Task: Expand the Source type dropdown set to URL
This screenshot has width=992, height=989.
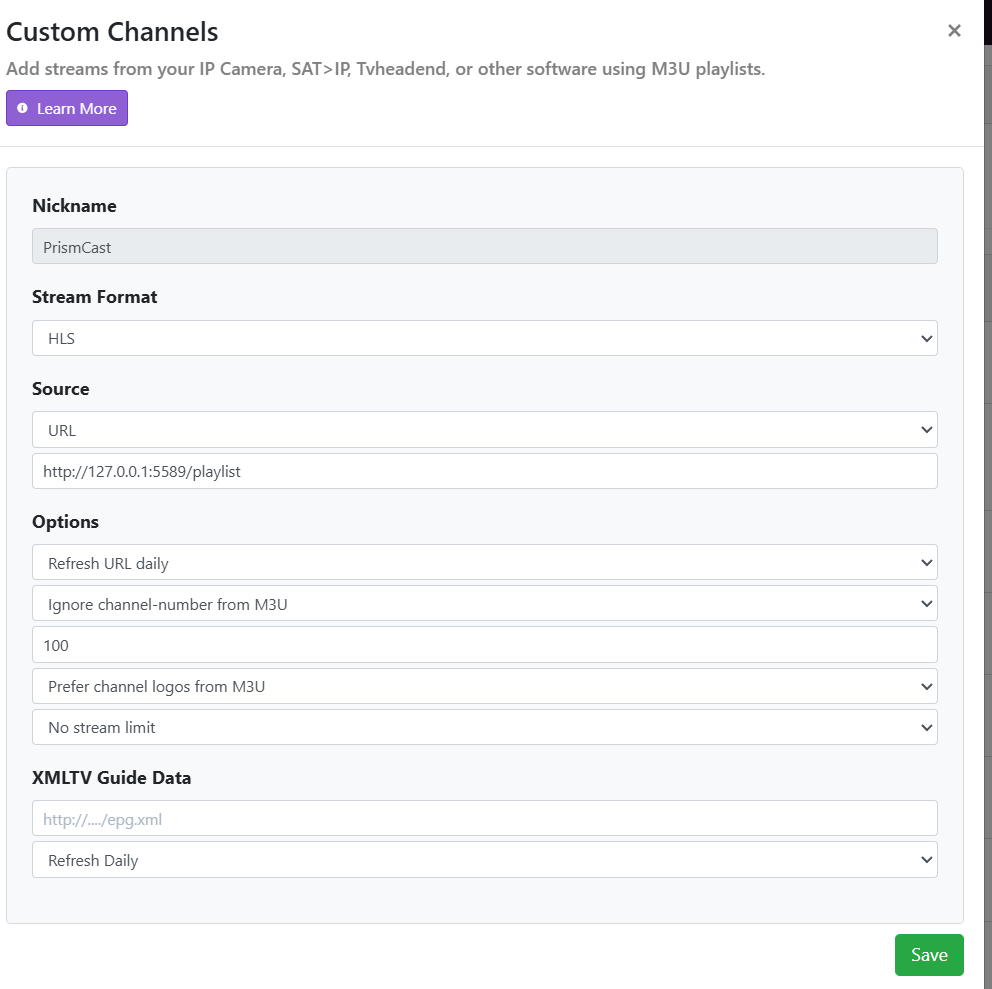Action: [484, 430]
